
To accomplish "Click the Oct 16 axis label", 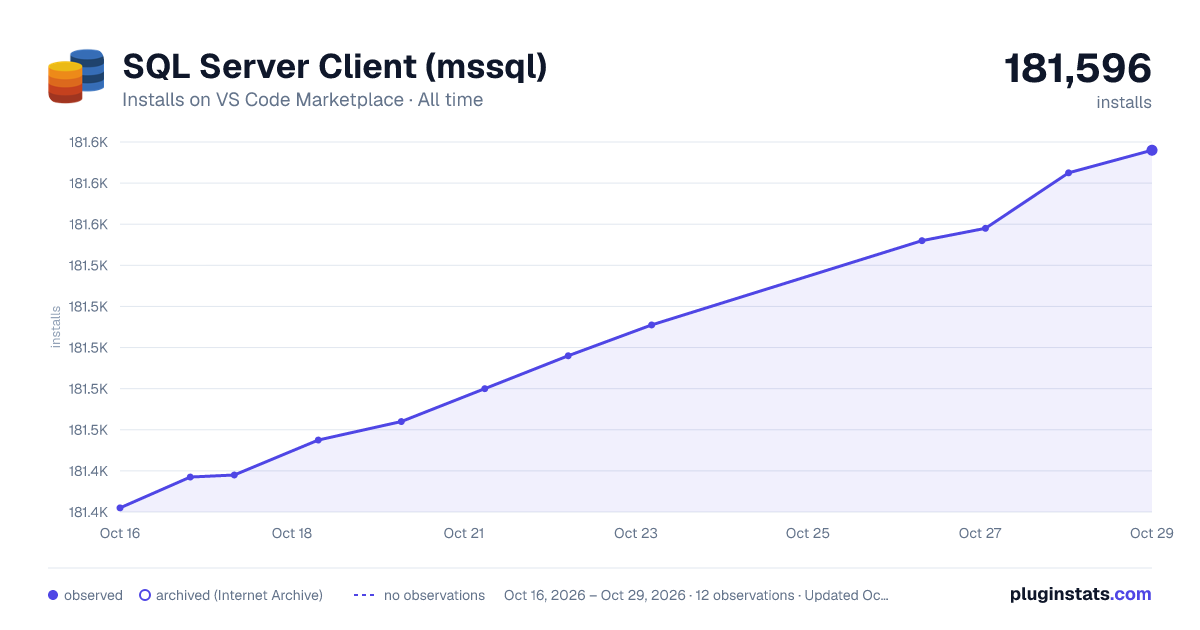I will pos(120,533).
